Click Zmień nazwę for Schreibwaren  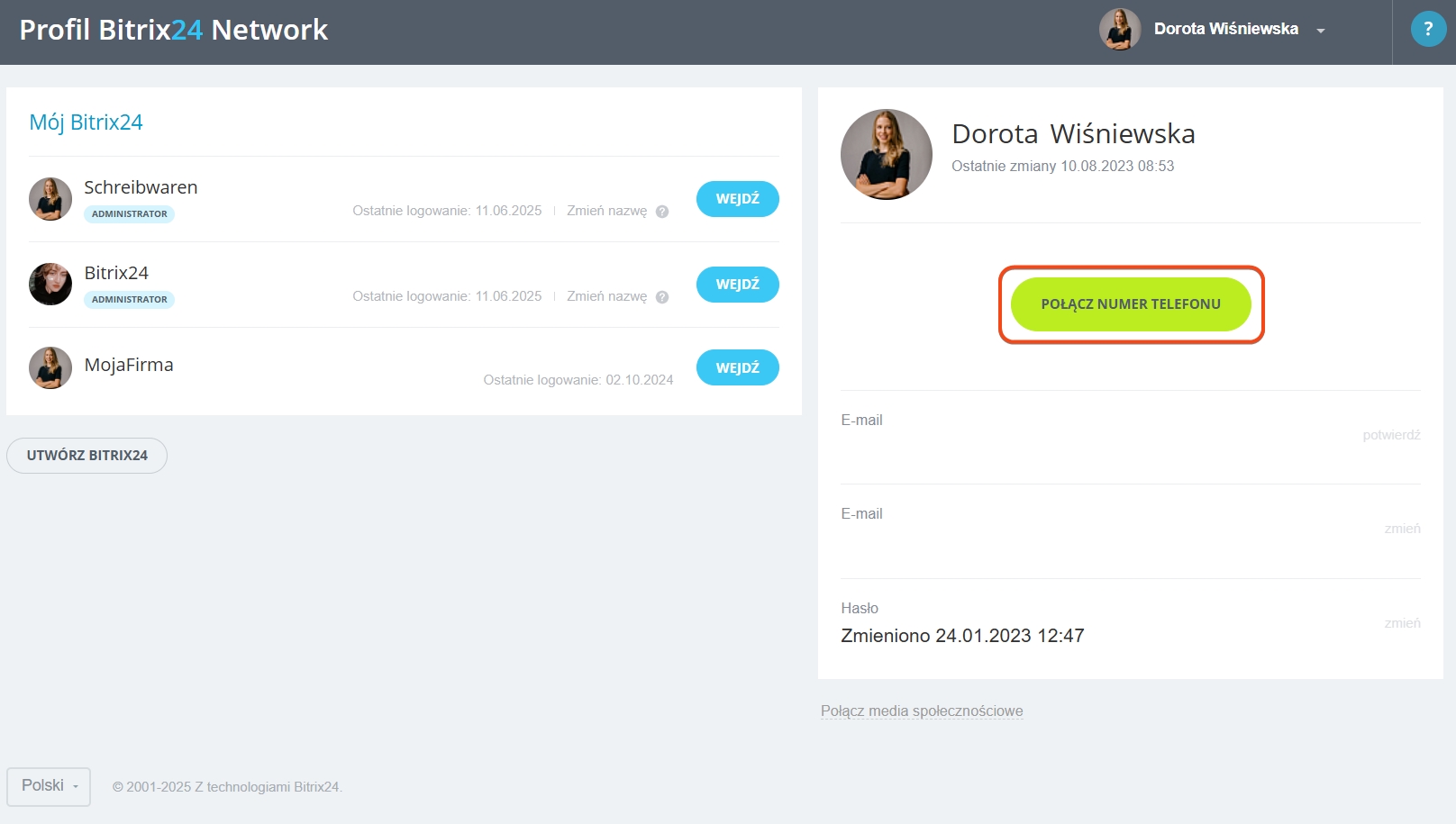[x=606, y=211]
